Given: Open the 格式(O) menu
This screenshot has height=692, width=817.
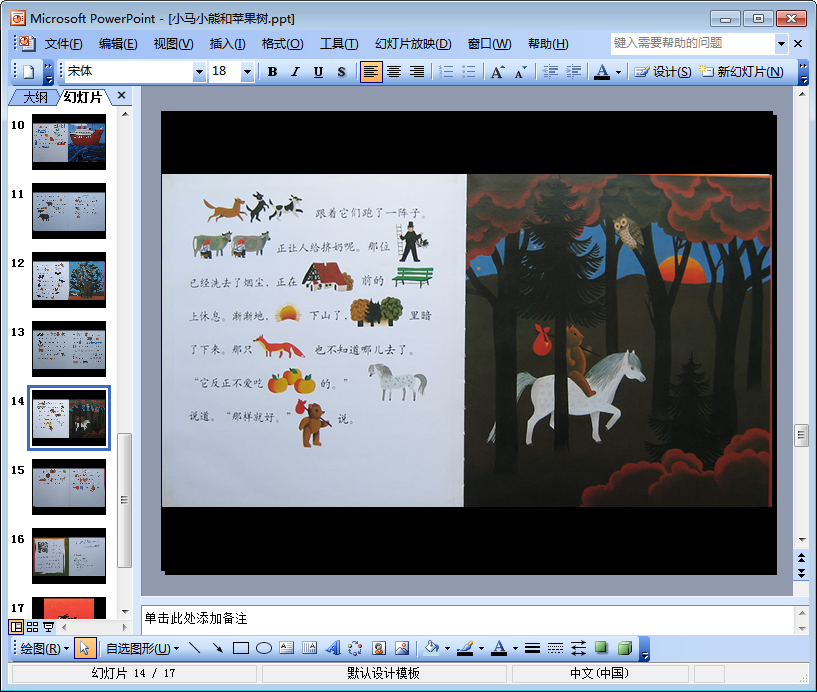Looking at the screenshot, I should (282, 44).
